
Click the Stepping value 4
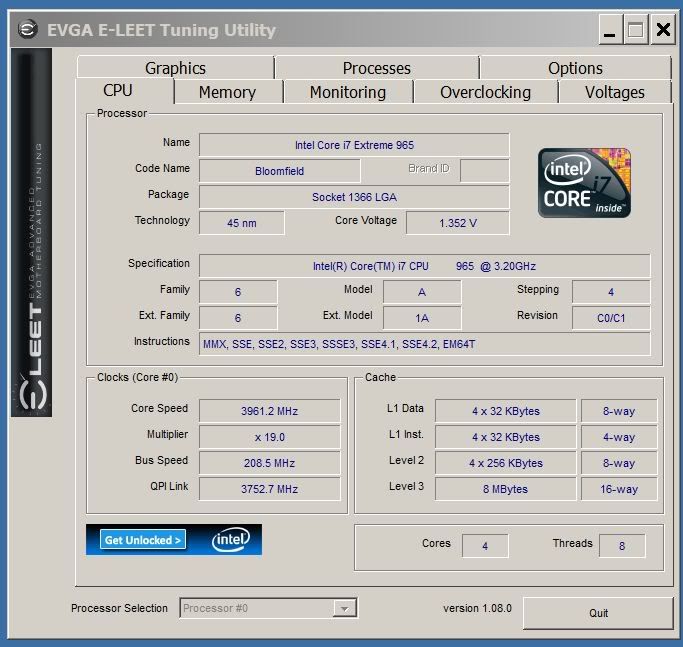click(x=611, y=292)
